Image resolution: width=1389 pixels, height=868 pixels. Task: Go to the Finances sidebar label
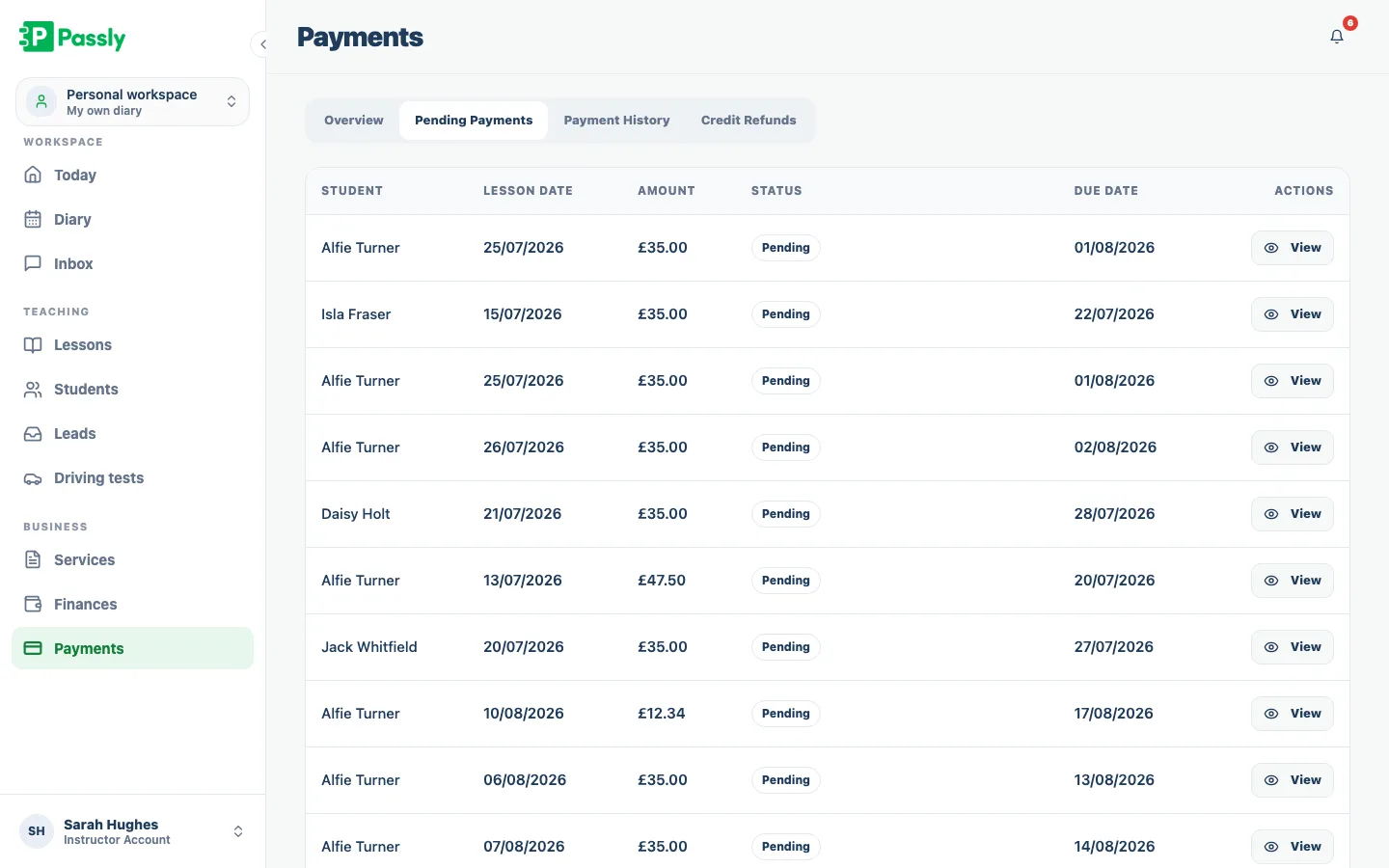[x=86, y=604]
